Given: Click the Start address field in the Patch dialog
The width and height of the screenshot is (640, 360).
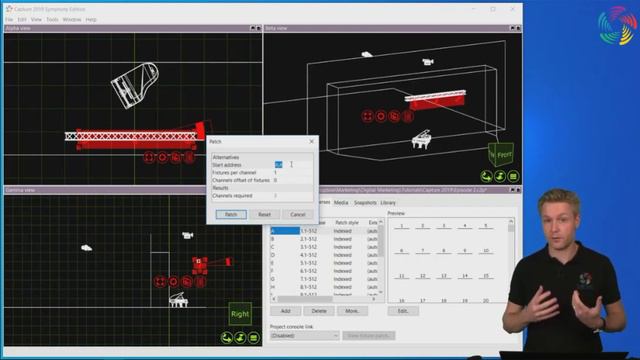Looking at the screenshot, I should point(293,165).
